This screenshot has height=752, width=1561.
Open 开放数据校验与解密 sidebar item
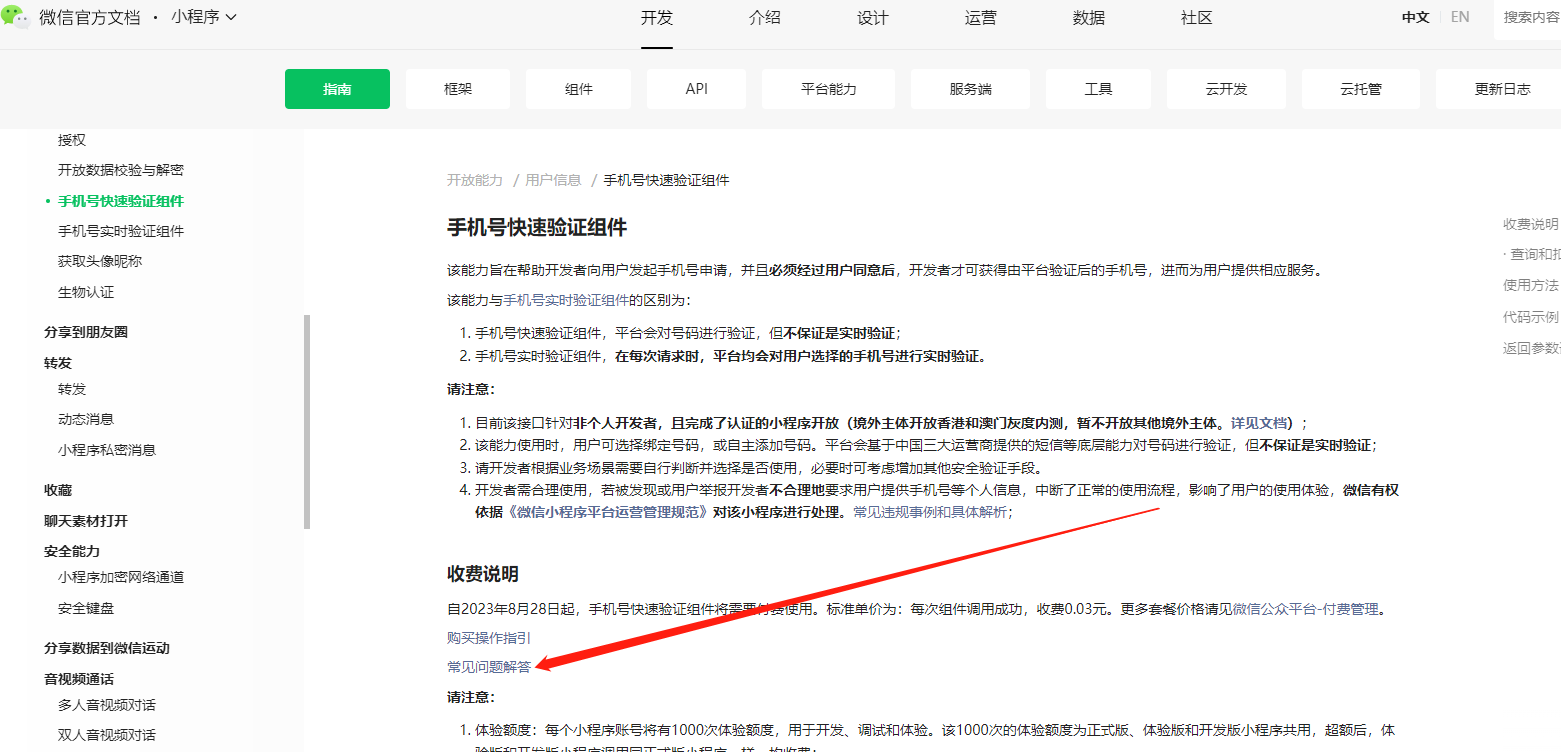tap(121, 170)
